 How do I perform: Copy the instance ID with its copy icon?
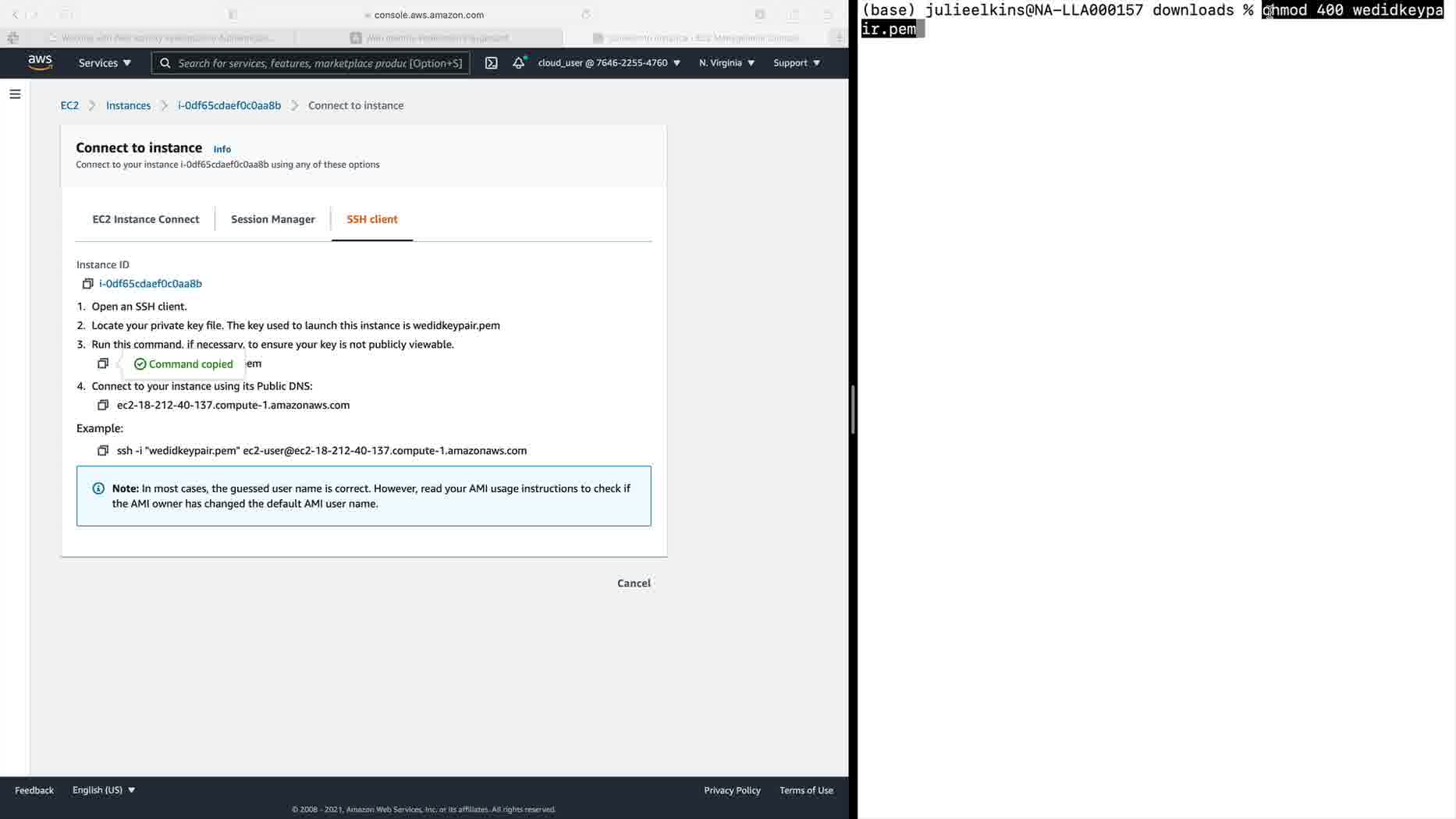[x=87, y=284]
